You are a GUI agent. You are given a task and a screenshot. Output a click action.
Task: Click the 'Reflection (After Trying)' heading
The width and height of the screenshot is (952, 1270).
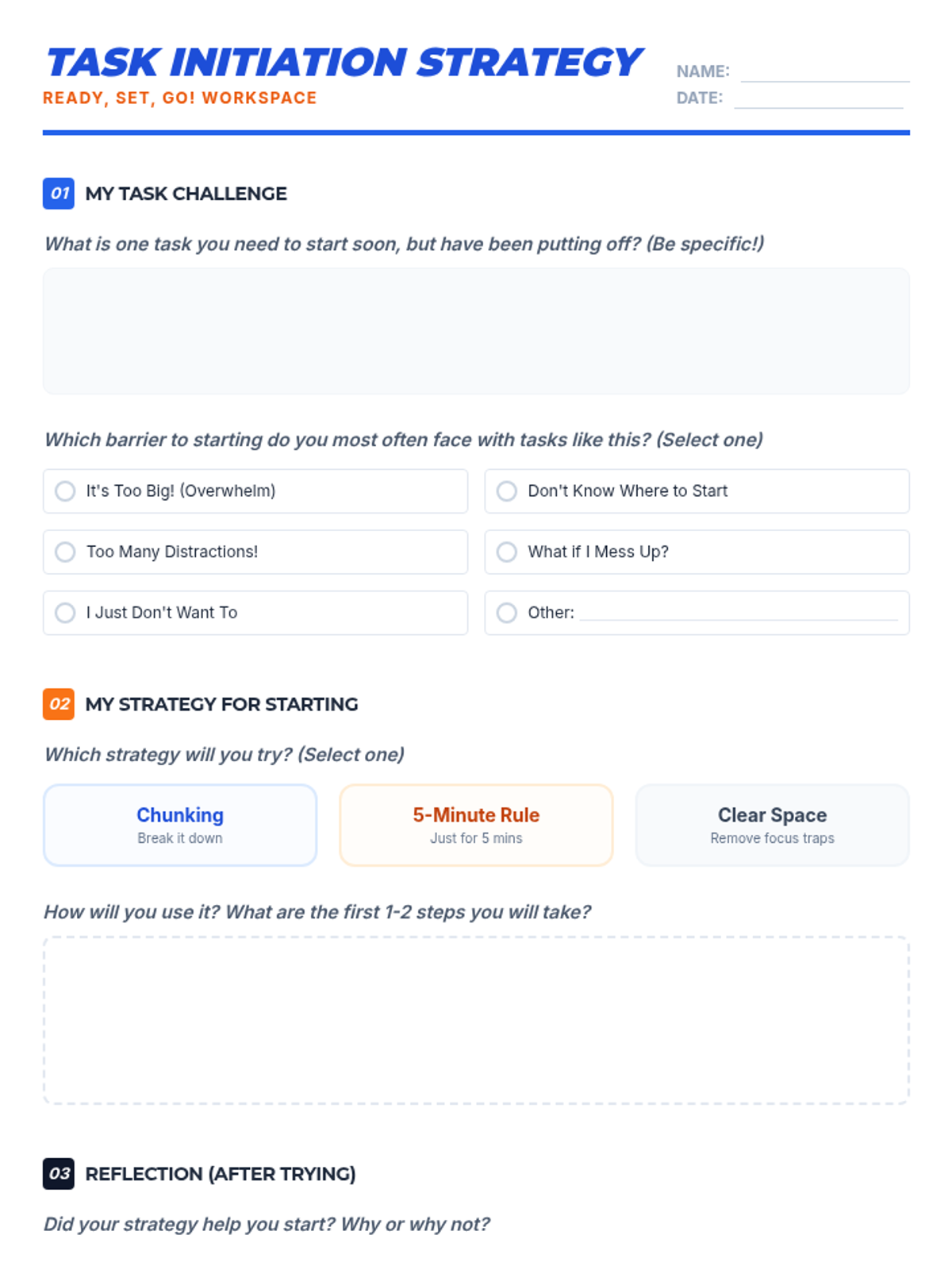[x=221, y=1174]
